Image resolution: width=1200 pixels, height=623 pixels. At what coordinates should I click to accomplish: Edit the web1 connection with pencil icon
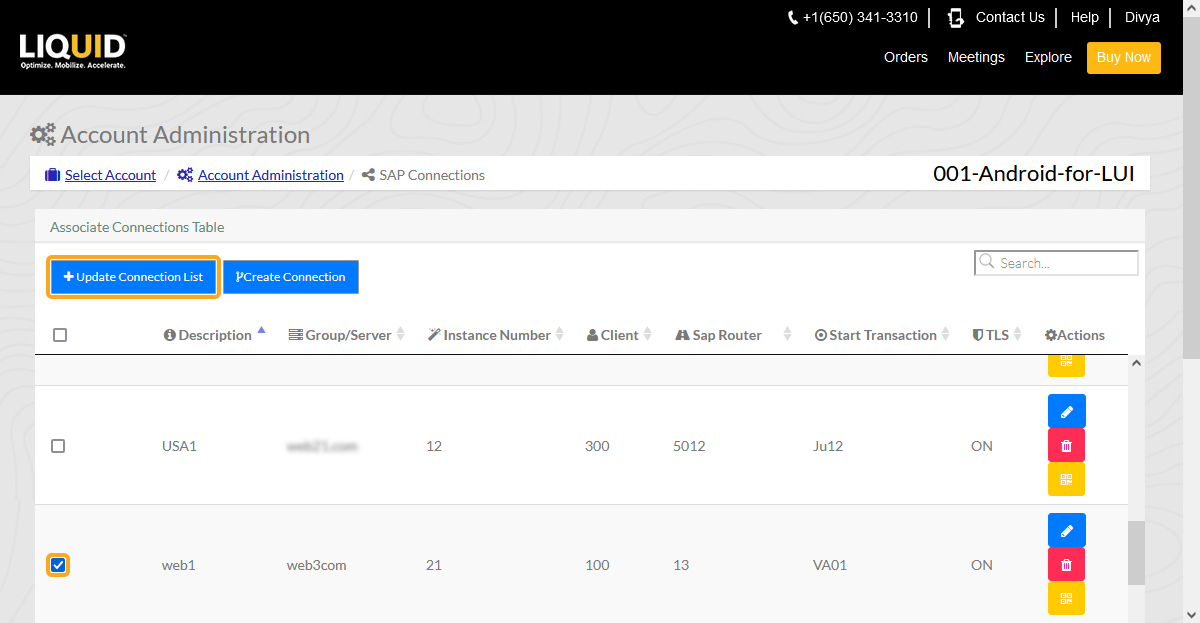click(1066, 530)
